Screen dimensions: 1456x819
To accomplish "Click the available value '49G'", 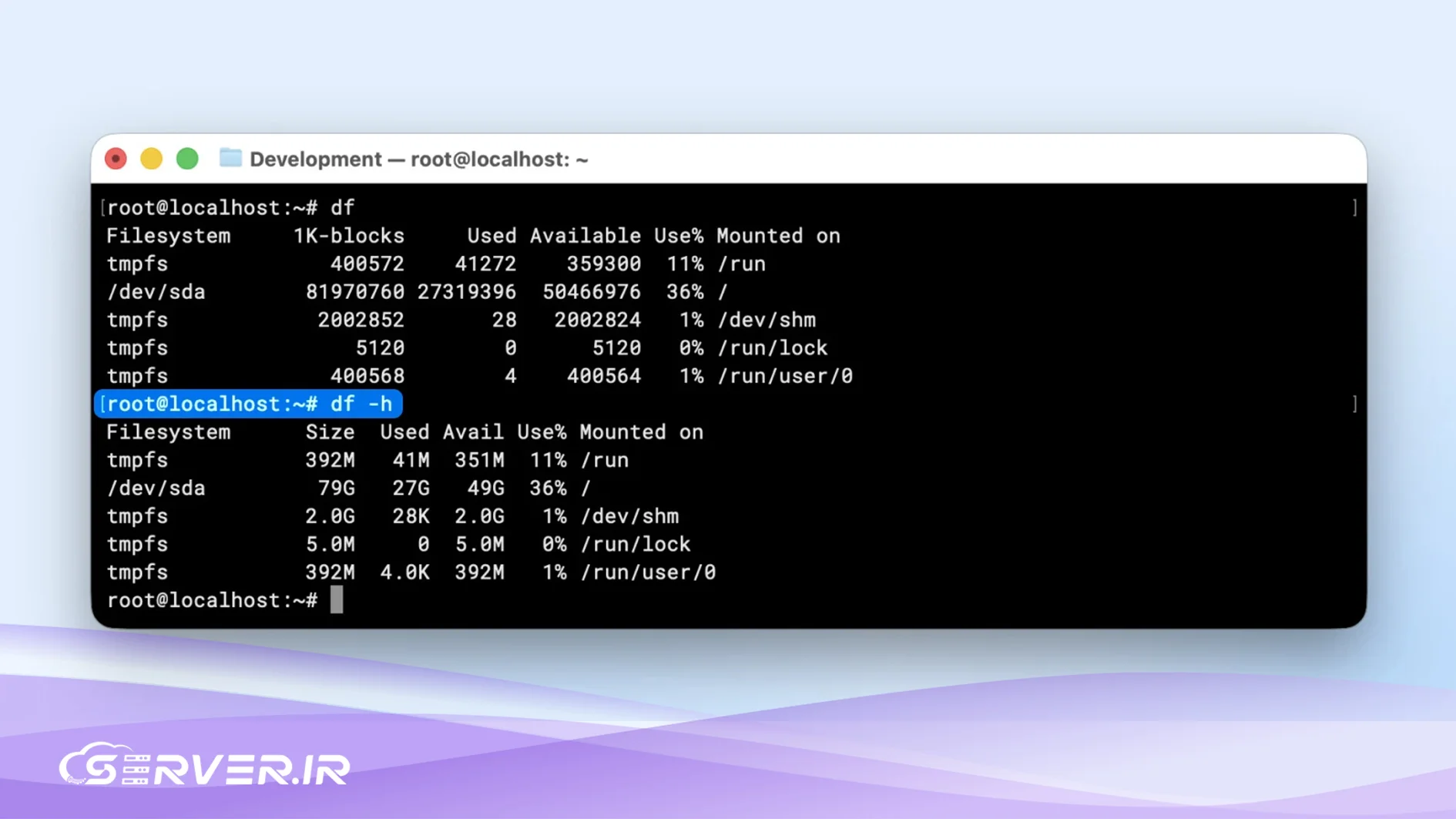I will (x=485, y=488).
